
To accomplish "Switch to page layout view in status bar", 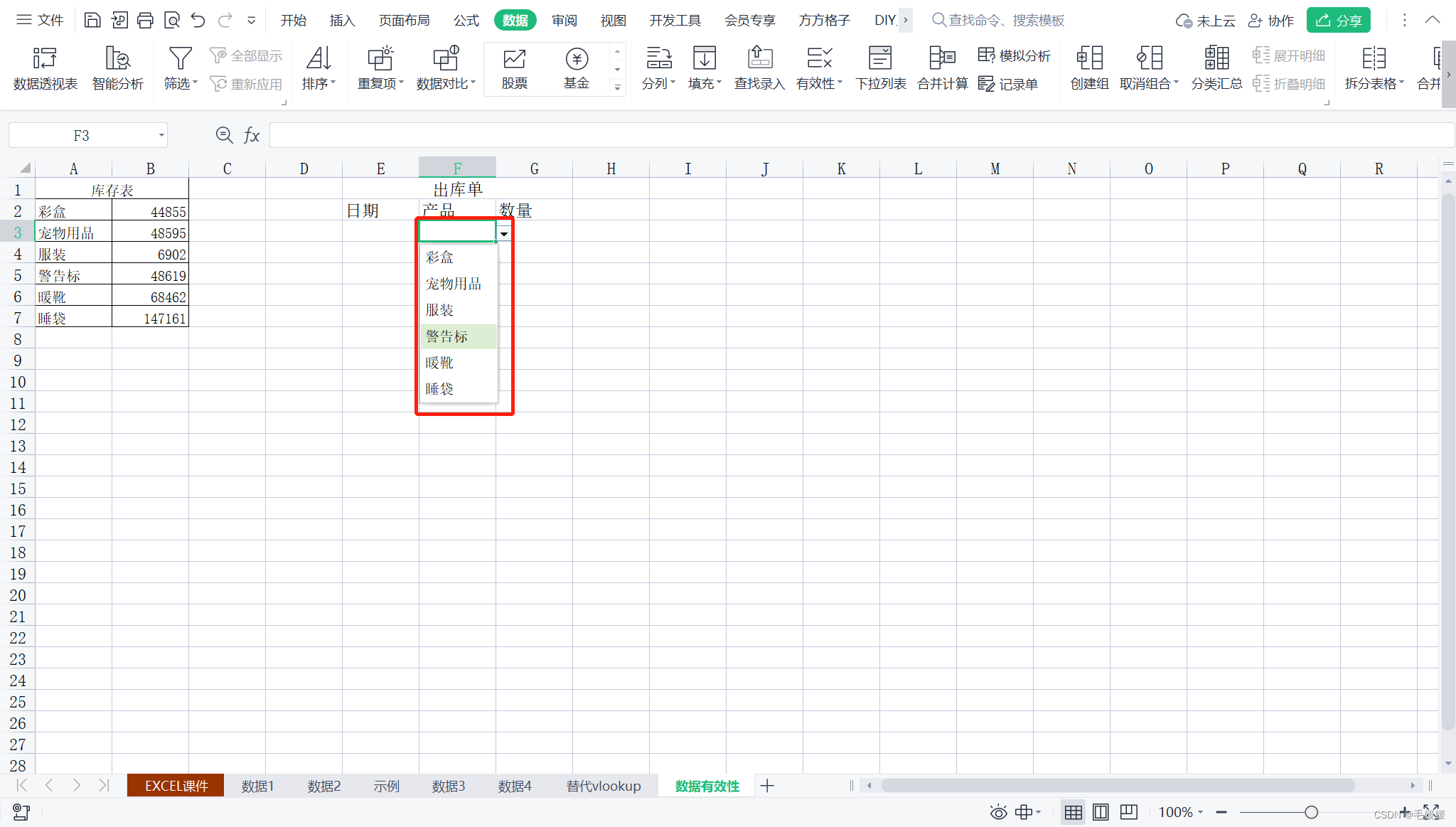I will point(1101,812).
